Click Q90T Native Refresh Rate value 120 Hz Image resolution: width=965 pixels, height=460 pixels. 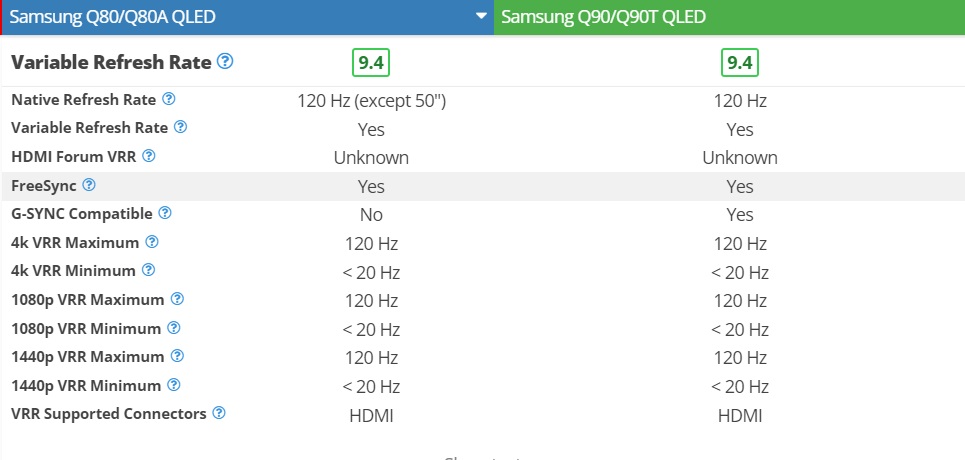(x=740, y=101)
